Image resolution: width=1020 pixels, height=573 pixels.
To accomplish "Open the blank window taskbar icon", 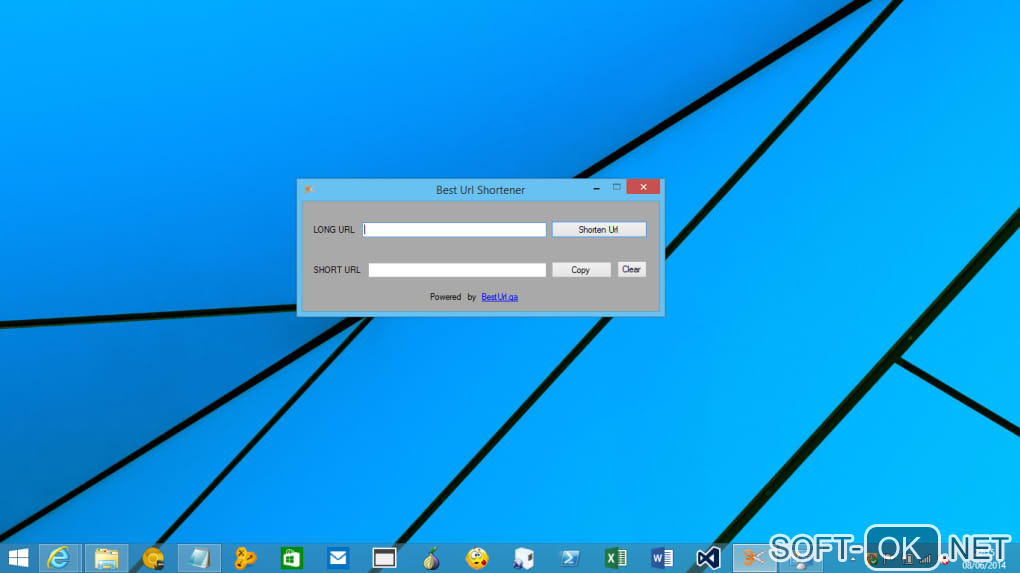I will [x=384, y=558].
